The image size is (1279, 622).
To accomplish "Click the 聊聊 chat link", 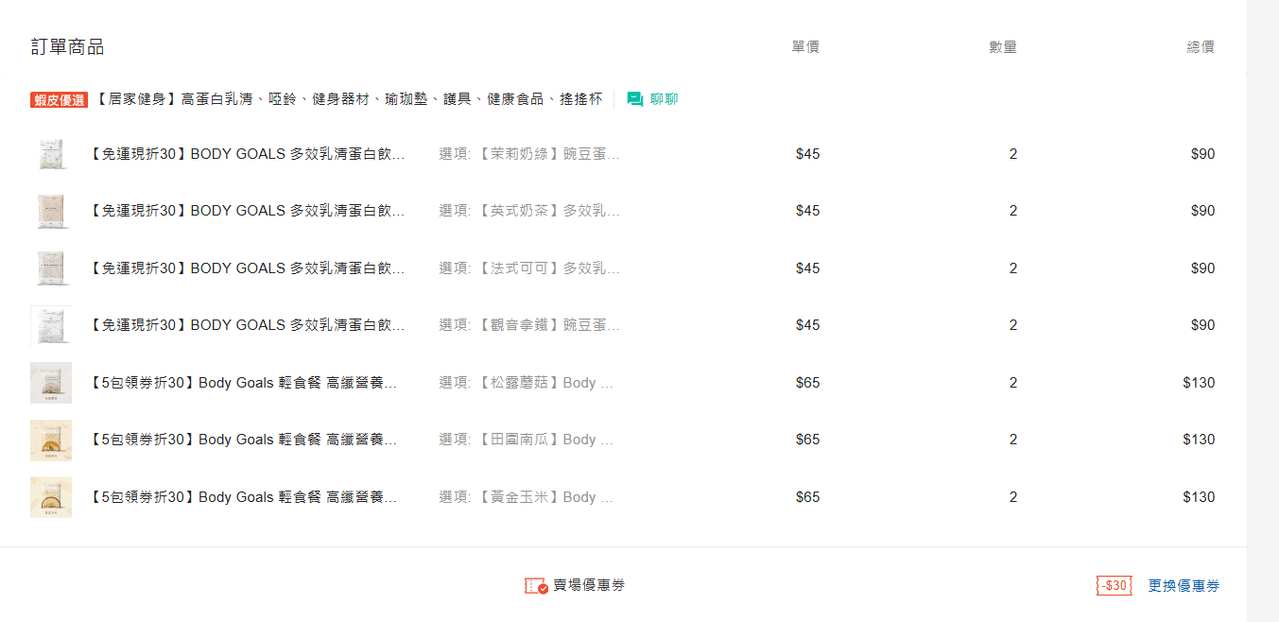I will [664, 99].
